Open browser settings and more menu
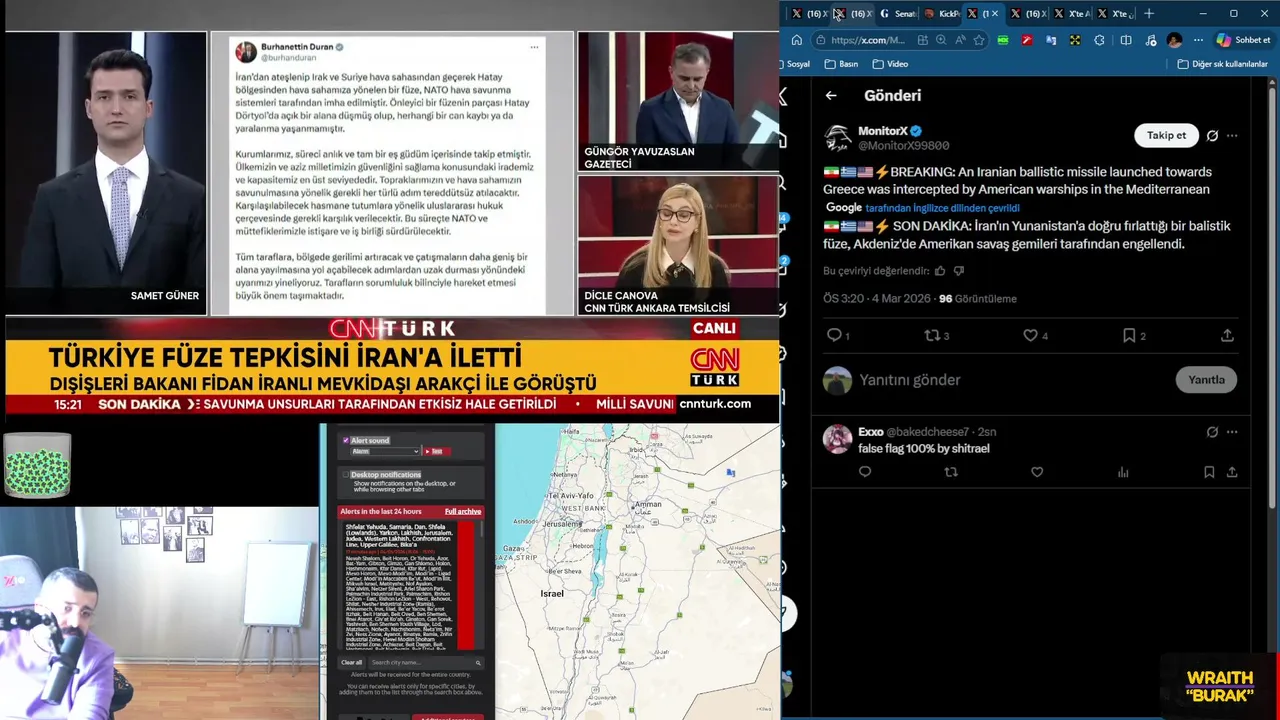Image resolution: width=1280 pixels, height=720 pixels. pyautogui.click(x=1198, y=40)
